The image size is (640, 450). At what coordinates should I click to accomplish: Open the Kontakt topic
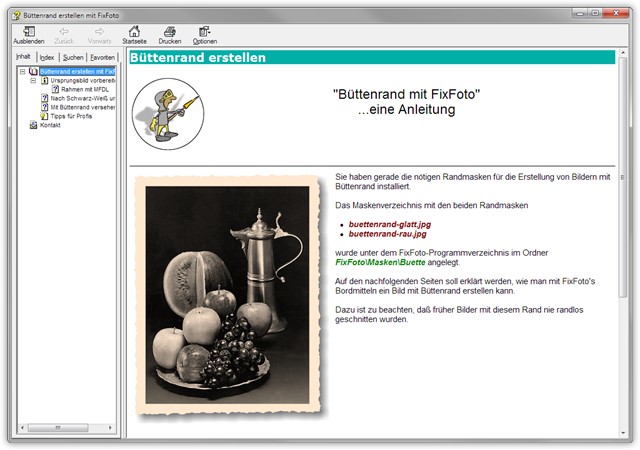tap(50, 125)
